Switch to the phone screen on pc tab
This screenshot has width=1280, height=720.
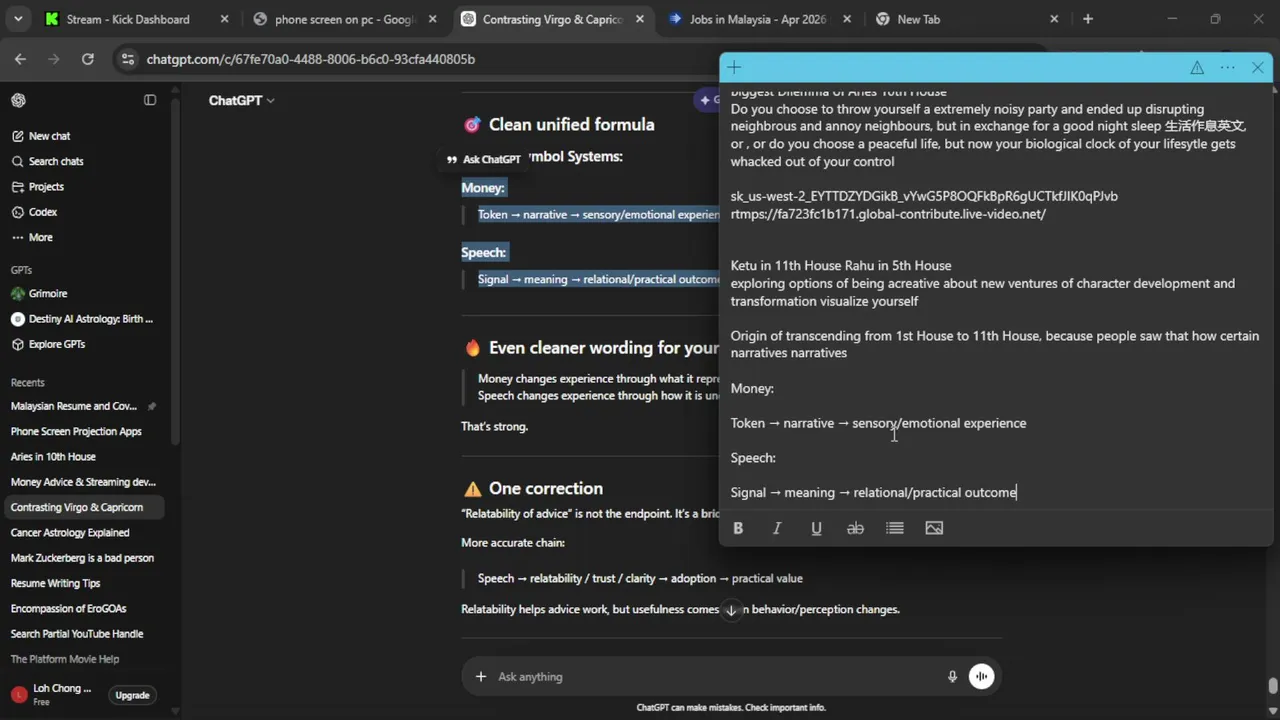click(345, 19)
